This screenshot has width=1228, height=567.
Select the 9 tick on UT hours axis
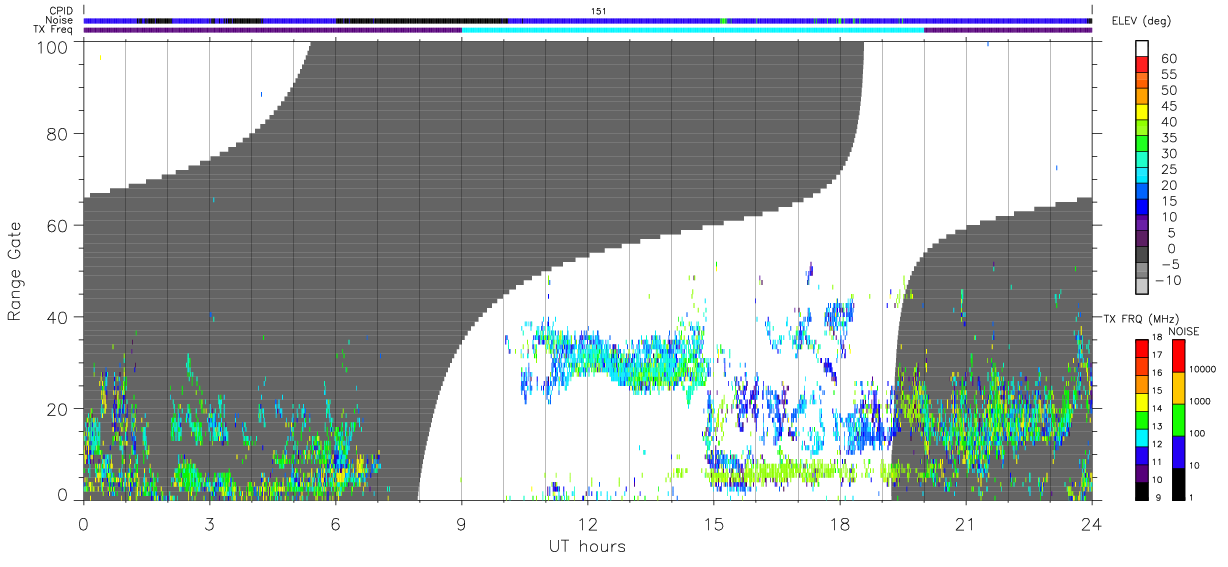coord(461,523)
